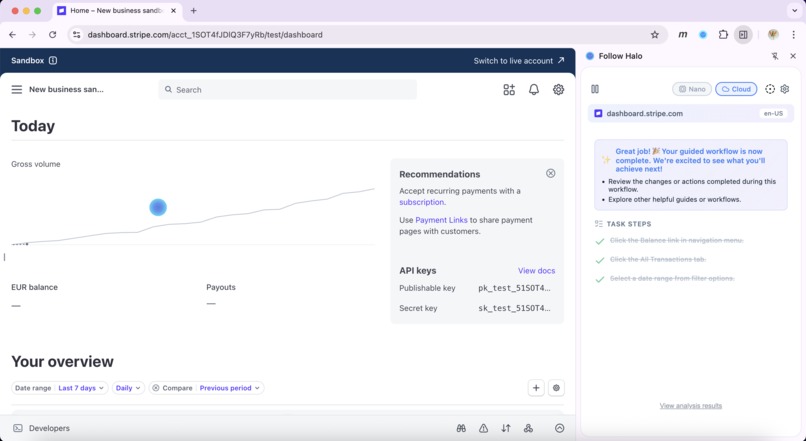This screenshot has height=441, width=806.
Task: Open Chrome three-dot menu
Action: point(794,35)
